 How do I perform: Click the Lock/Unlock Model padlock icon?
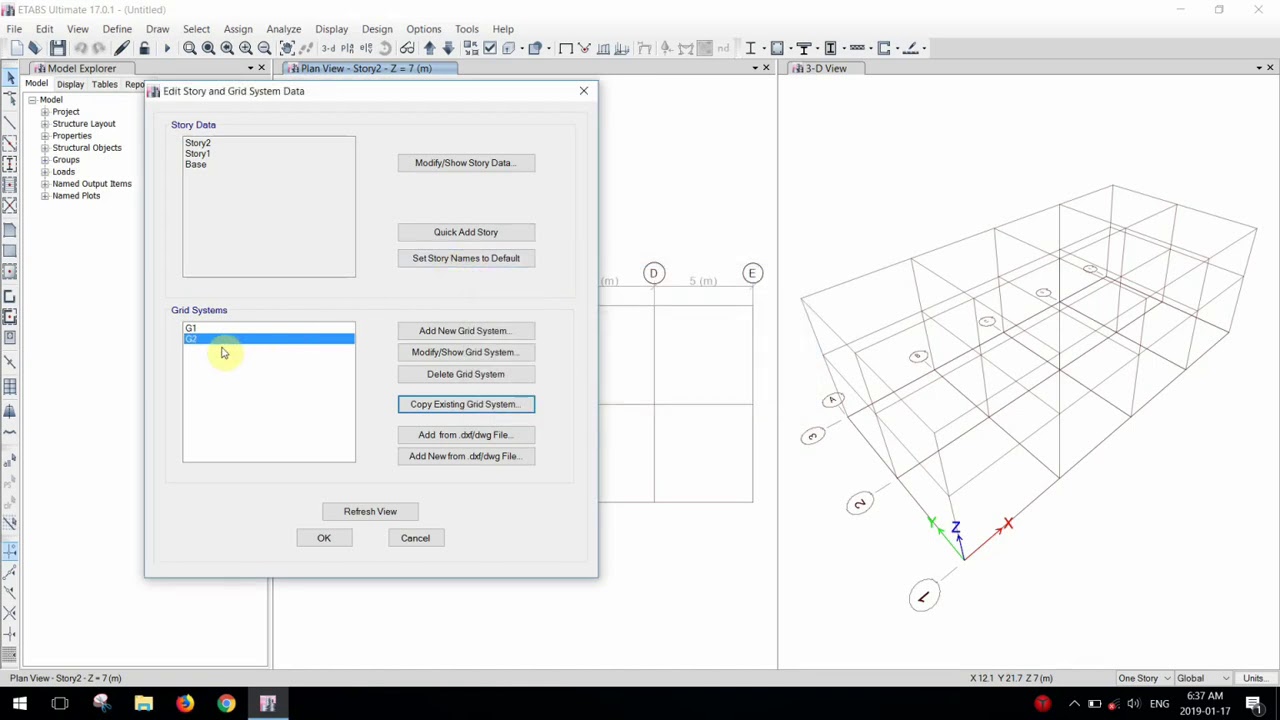pyautogui.click(x=144, y=48)
